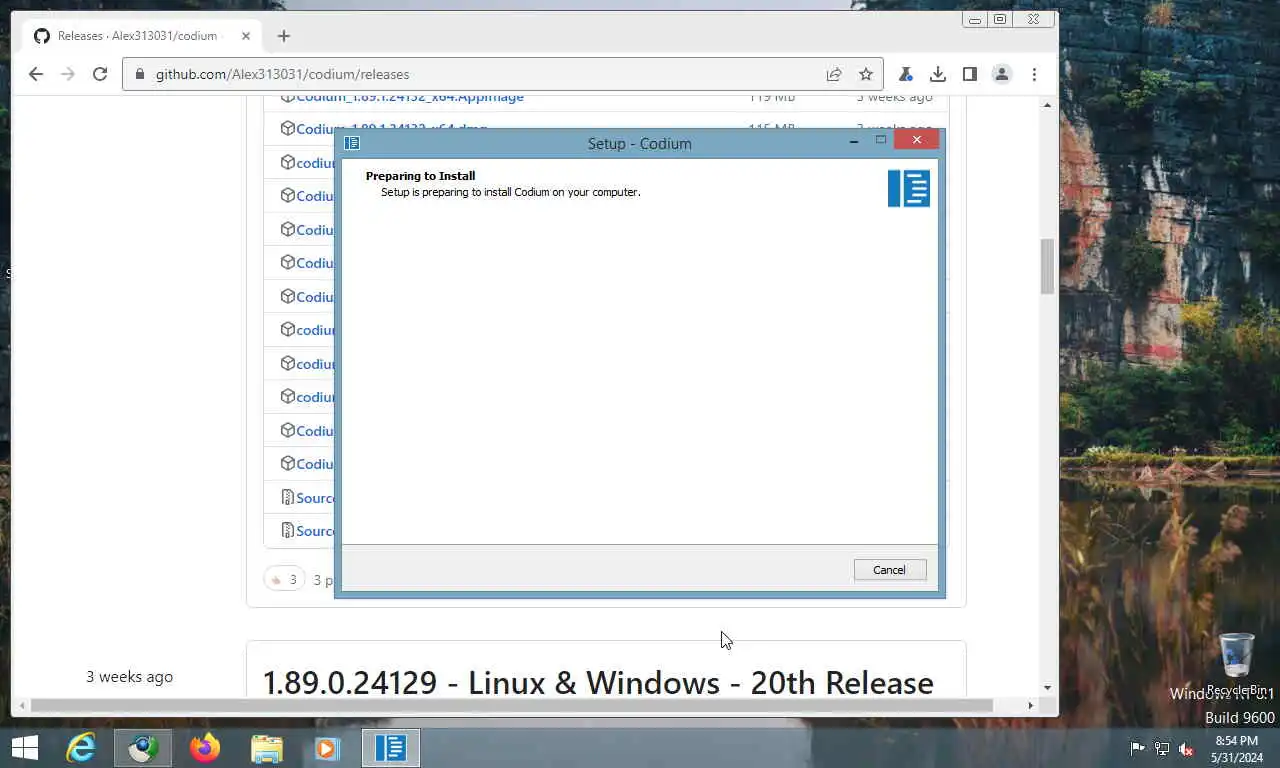Click Cancel in the Codium Setup dialog

pyautogui.click(x=890, y=569)
